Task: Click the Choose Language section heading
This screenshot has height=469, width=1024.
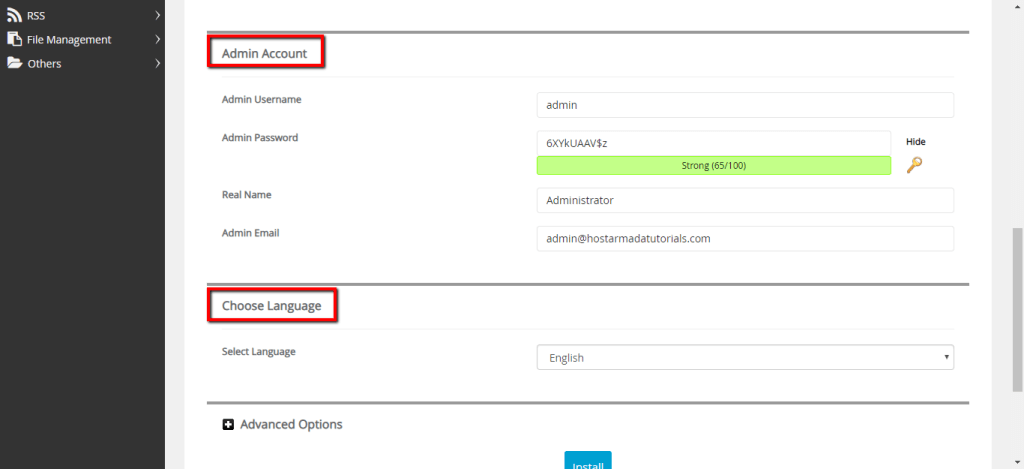Action: [x=272, y=305]
